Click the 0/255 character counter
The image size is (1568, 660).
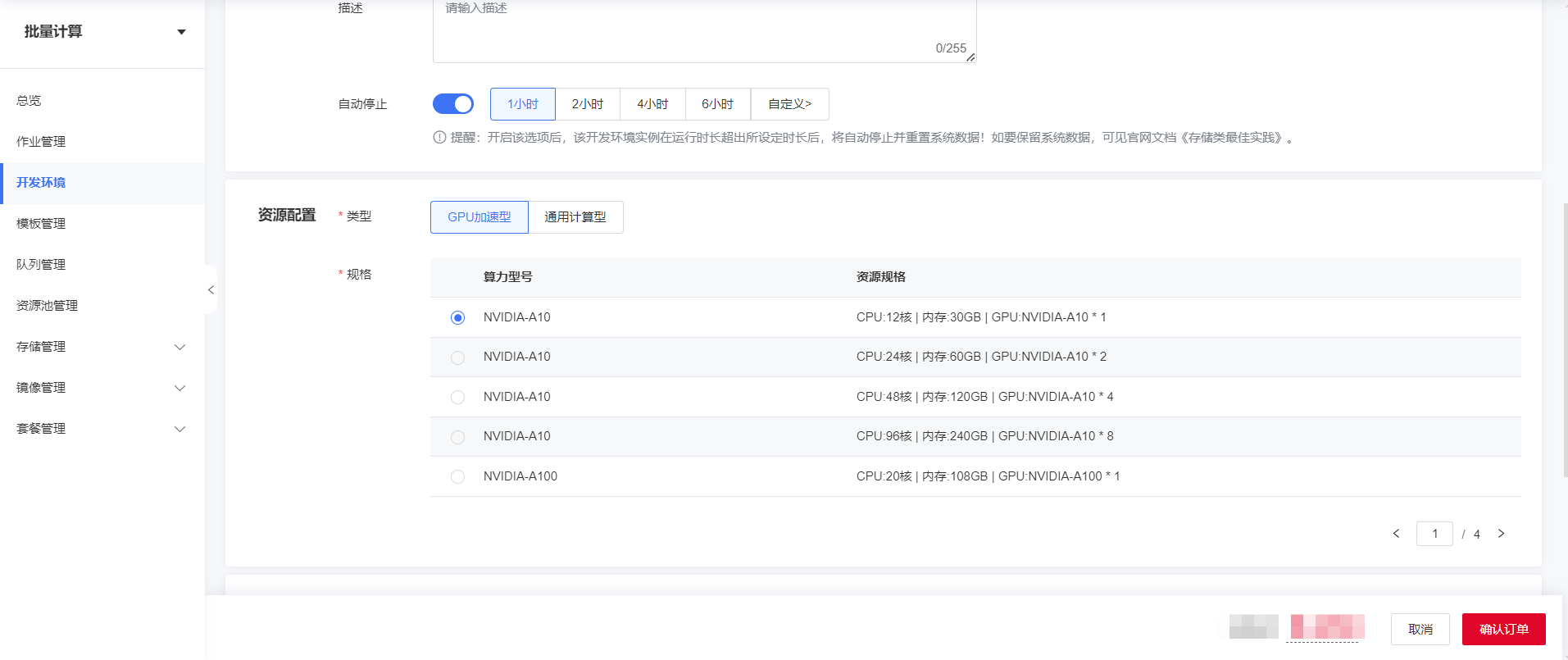tap(951, 48)
